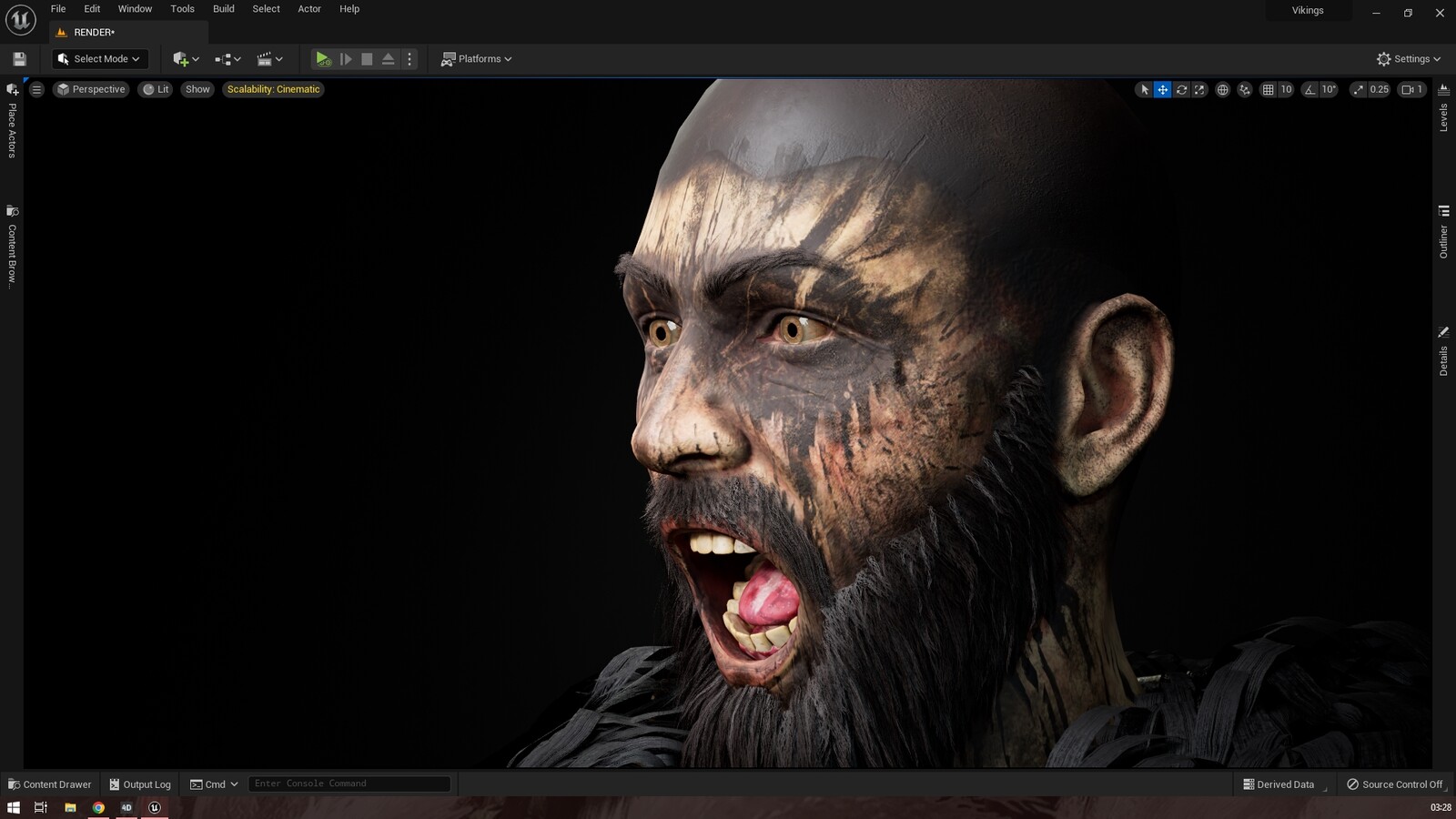
Task: Open File Explorer from the taskbar
Action: coord(70,807)
